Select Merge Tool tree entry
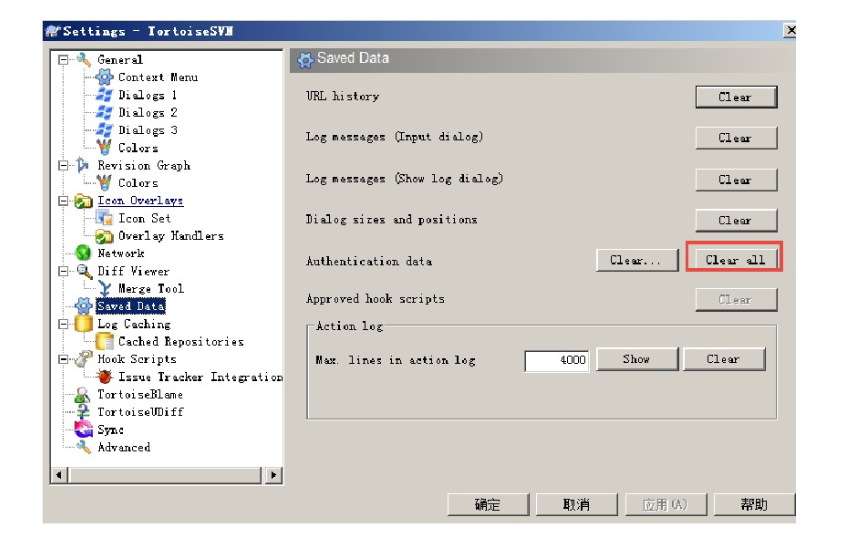Viewport: 844px width, 537px height. click(x=151, y=288)
